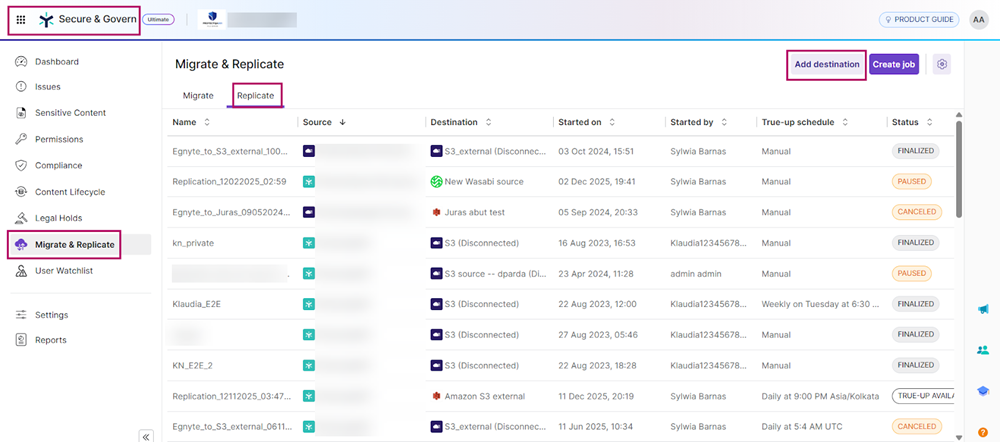Click the settings gear next to Create job
The width and height of the screenshot is (1000, 442).
coord(941,64)
